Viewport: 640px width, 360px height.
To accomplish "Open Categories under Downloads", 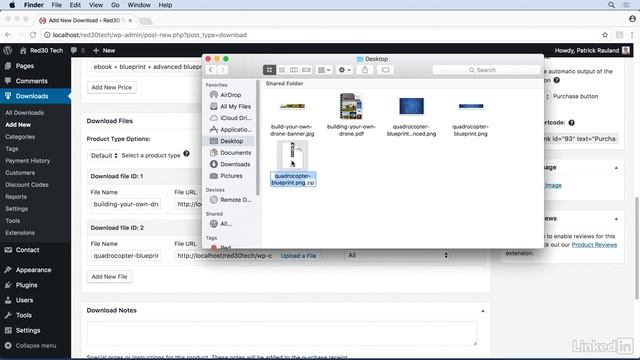I will 20,137.
